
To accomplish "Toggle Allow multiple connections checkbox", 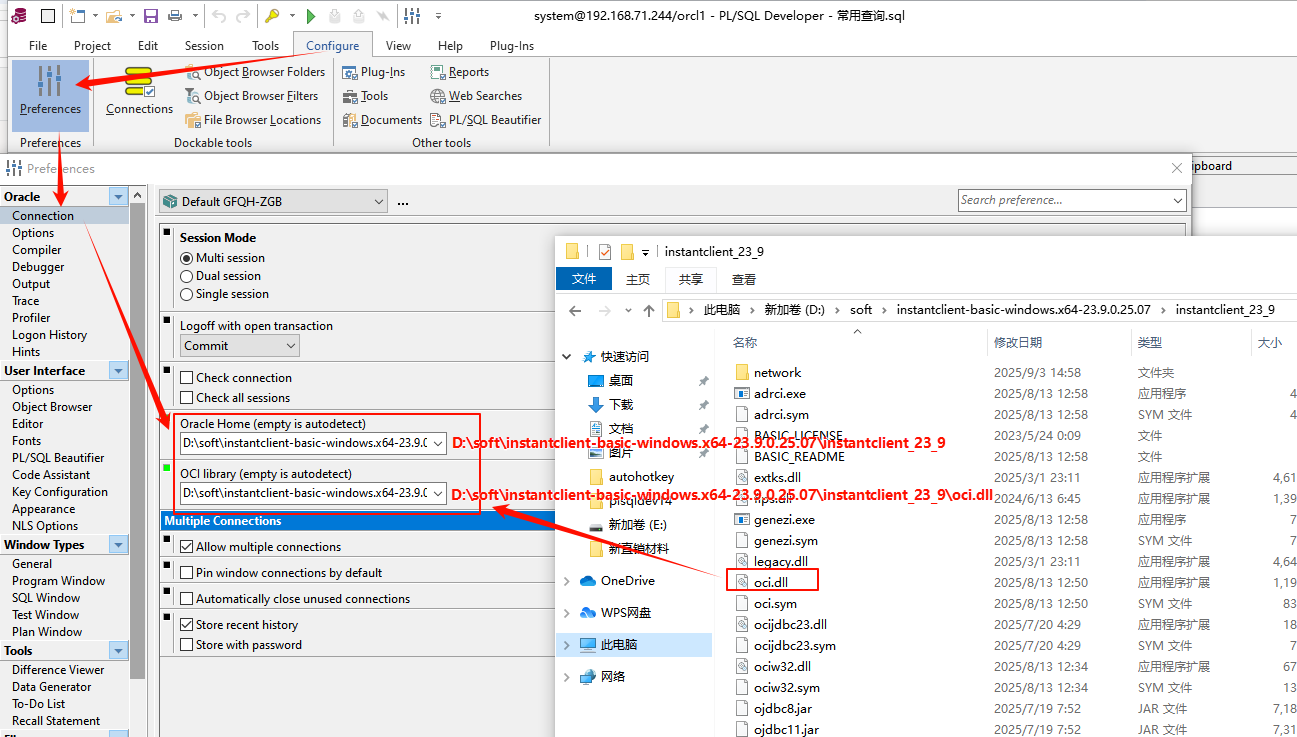I will coord(187,547).
